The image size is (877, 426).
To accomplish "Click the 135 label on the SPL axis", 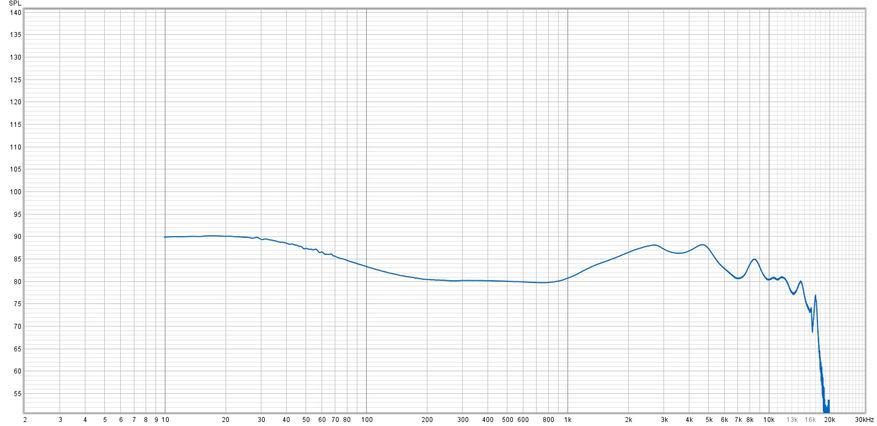I will (x=15, y=35).
